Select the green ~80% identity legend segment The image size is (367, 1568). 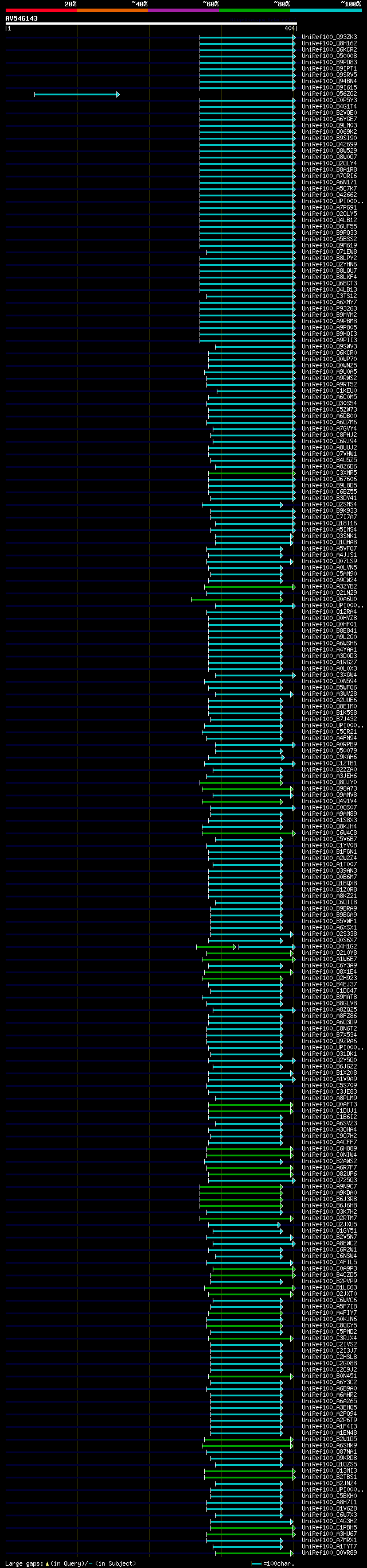(255, 10)
